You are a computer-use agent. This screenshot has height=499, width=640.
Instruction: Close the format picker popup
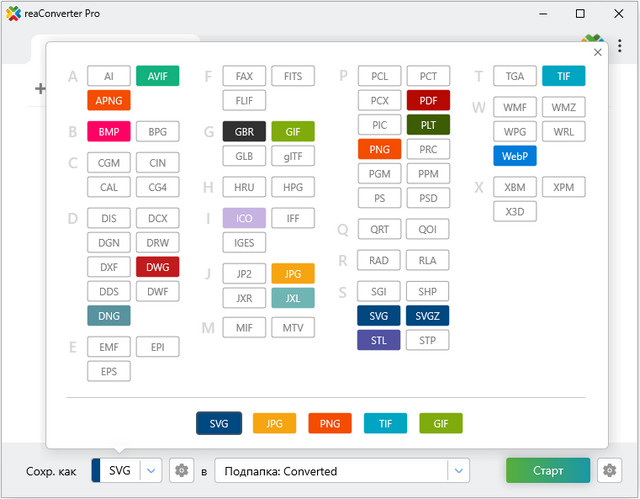coord(598,53)
